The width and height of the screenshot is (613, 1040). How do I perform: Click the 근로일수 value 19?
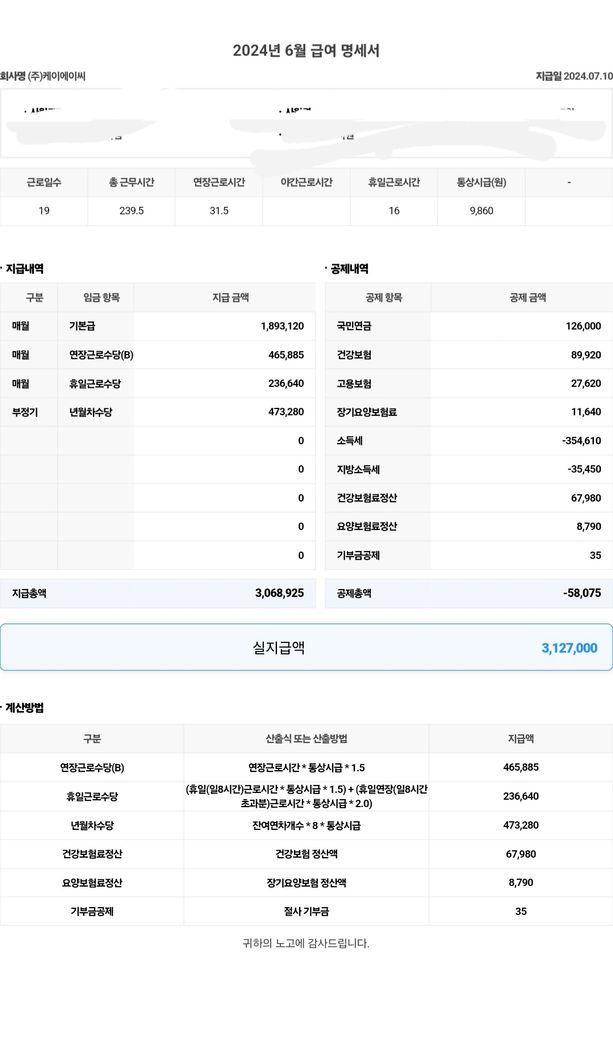click(44, 211)
